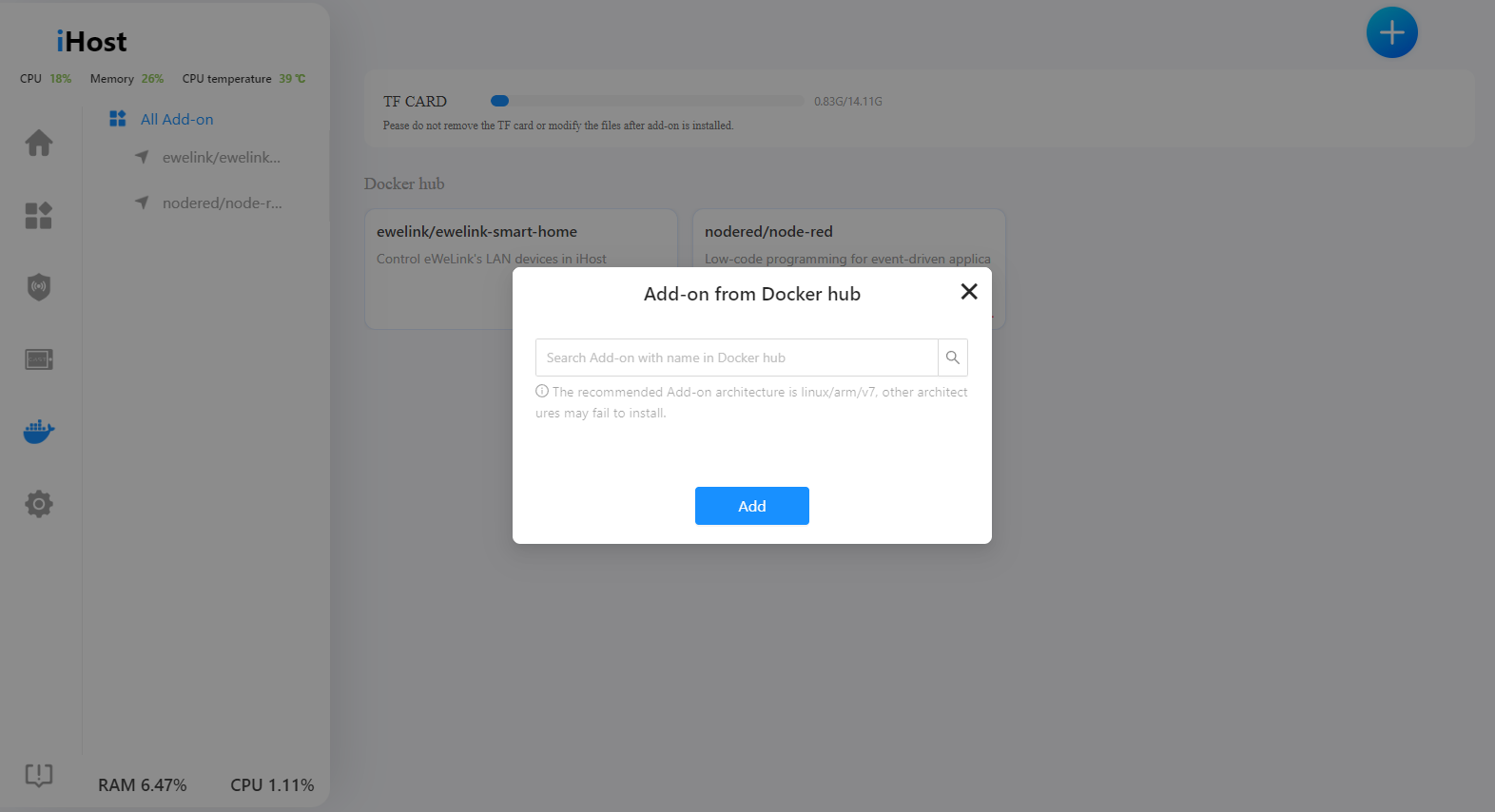Viewport: 1495px width, 812px height.
Task: Click the arrow icon beside ewelink/ewelink...
Action: pos(142,157)
